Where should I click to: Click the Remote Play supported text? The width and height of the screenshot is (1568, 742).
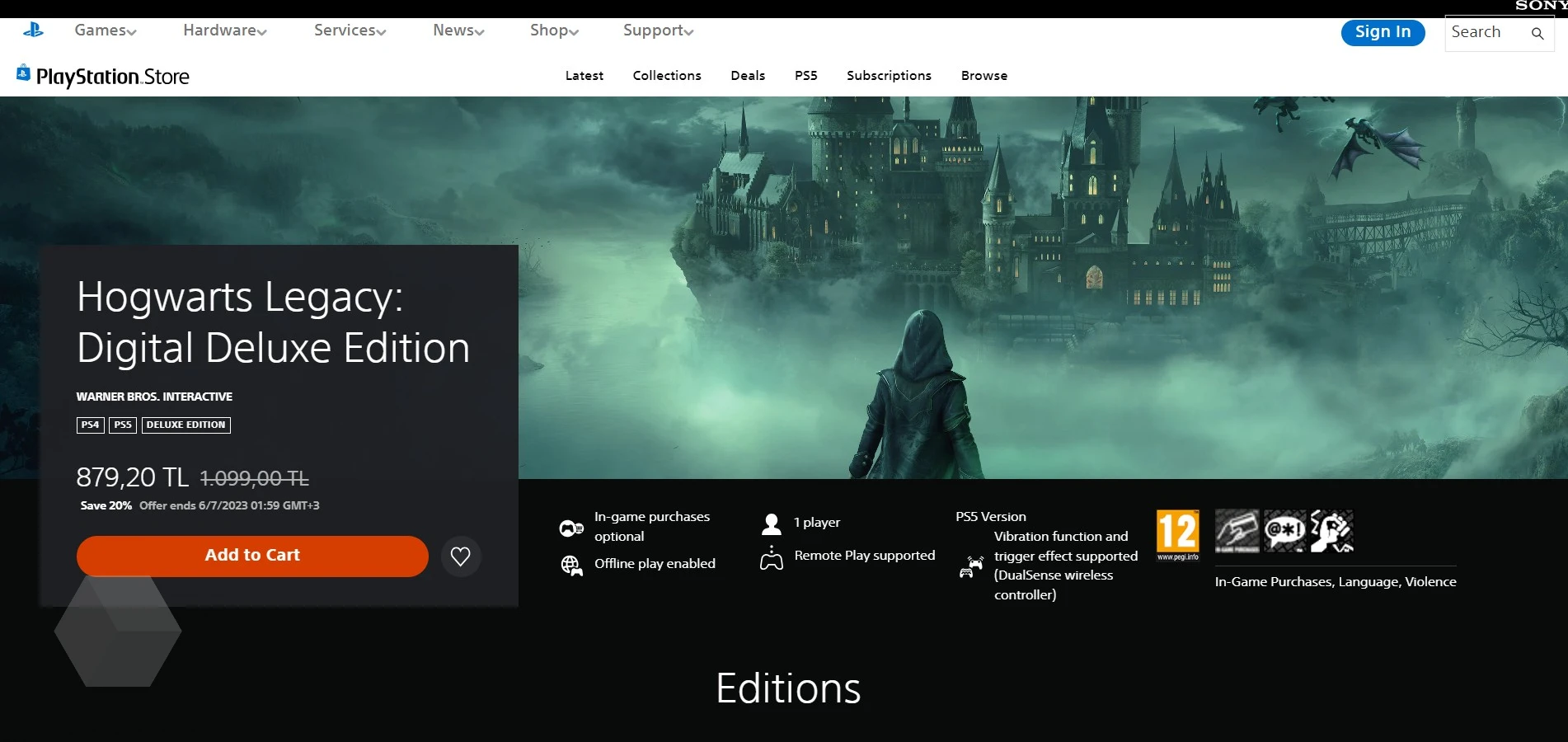point(865,556)
